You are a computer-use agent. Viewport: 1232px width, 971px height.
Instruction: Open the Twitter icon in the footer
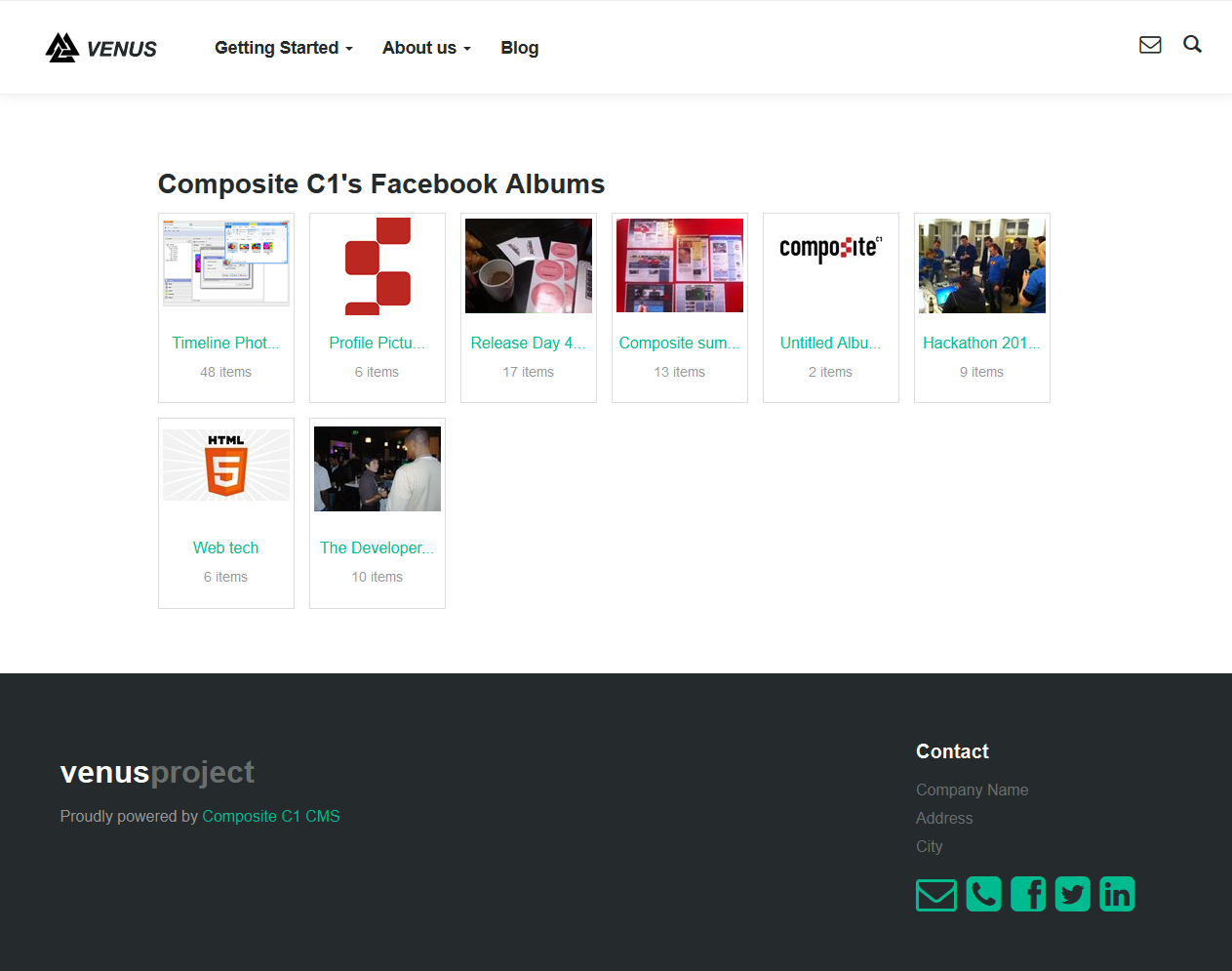coord(1072,894)
